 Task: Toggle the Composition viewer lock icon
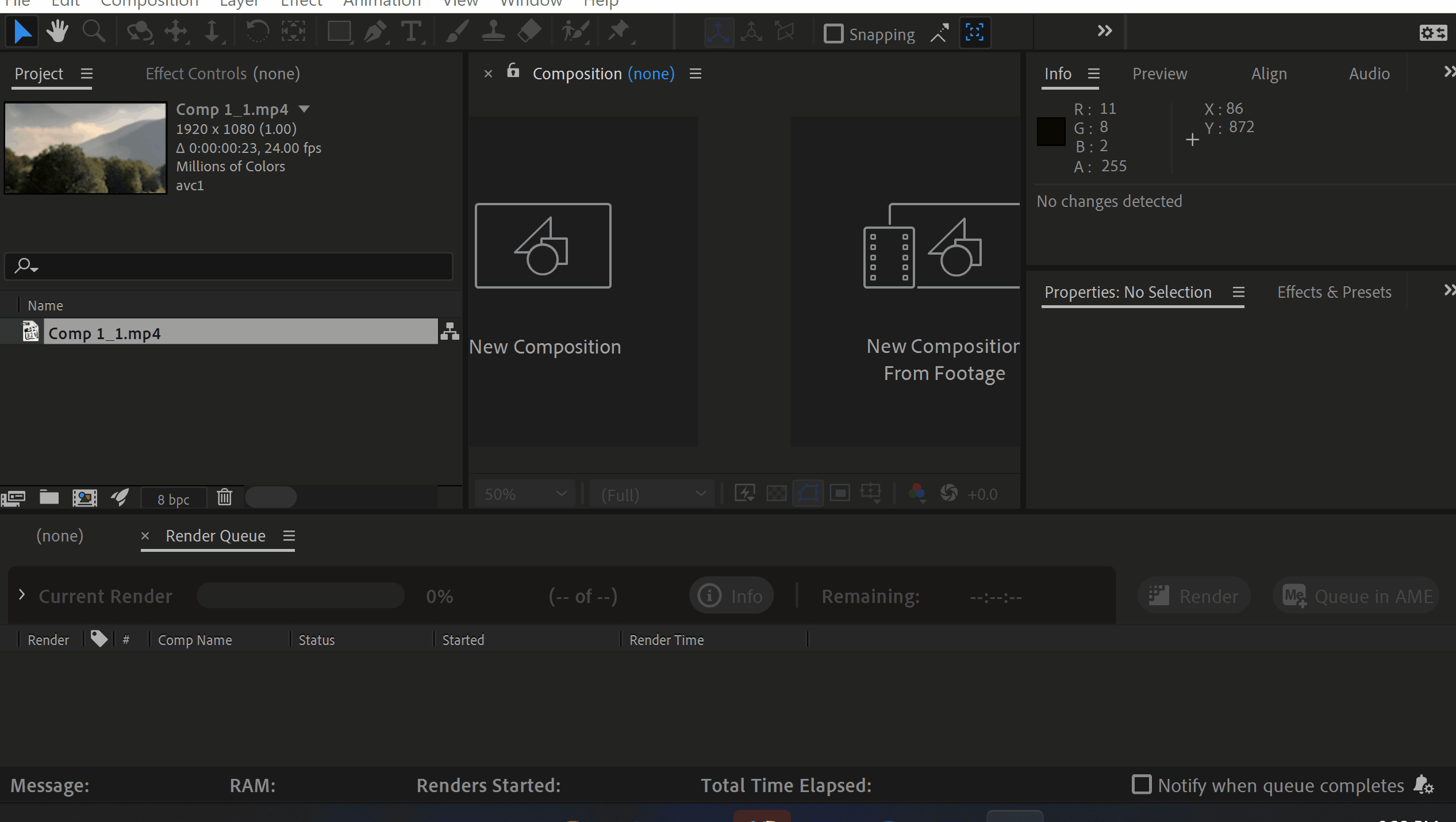coord(513,71)
